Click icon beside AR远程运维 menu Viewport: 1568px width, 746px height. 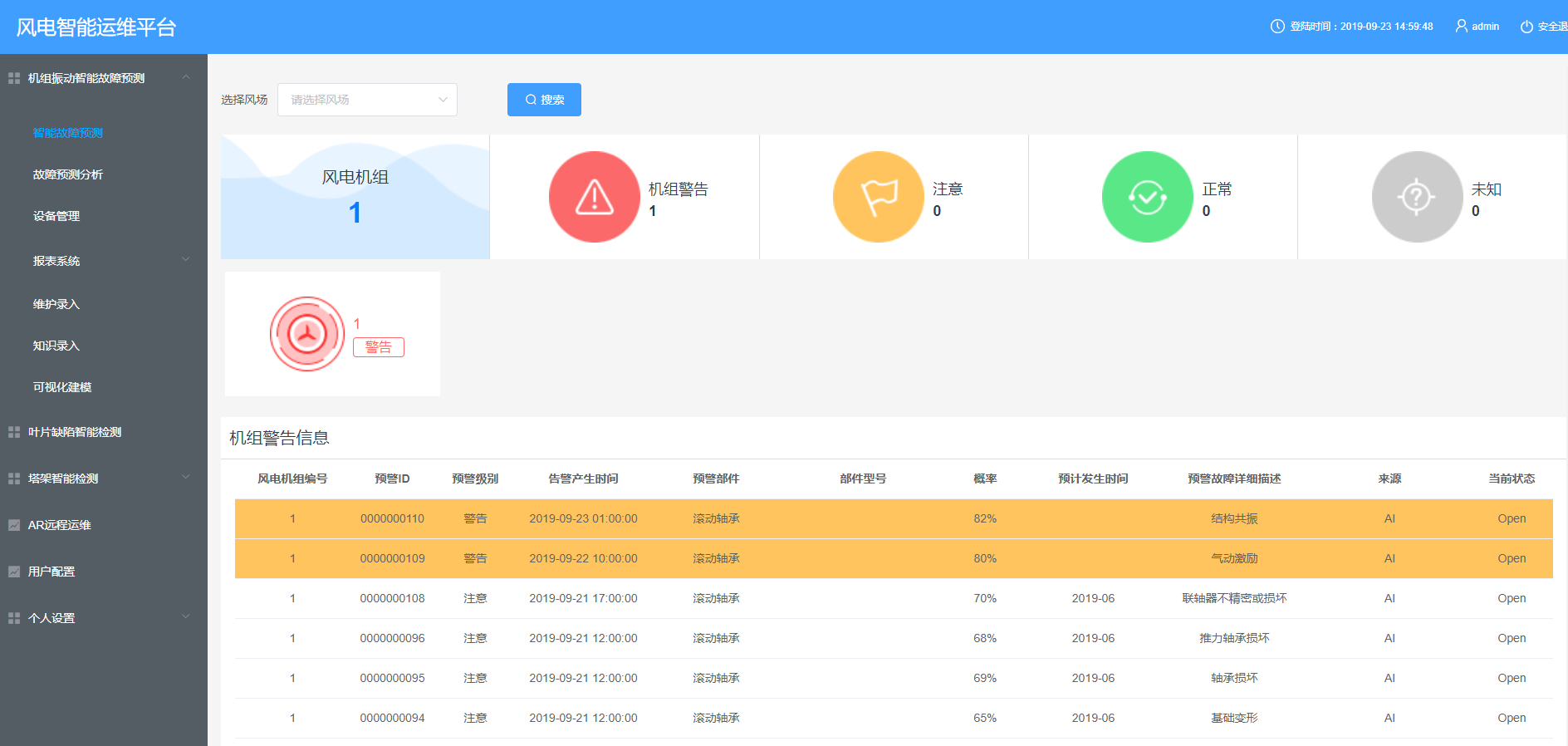click(x=14, y=525)
